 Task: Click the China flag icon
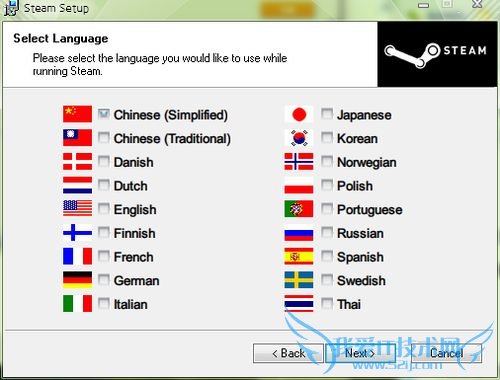click(x=77, y=114)
